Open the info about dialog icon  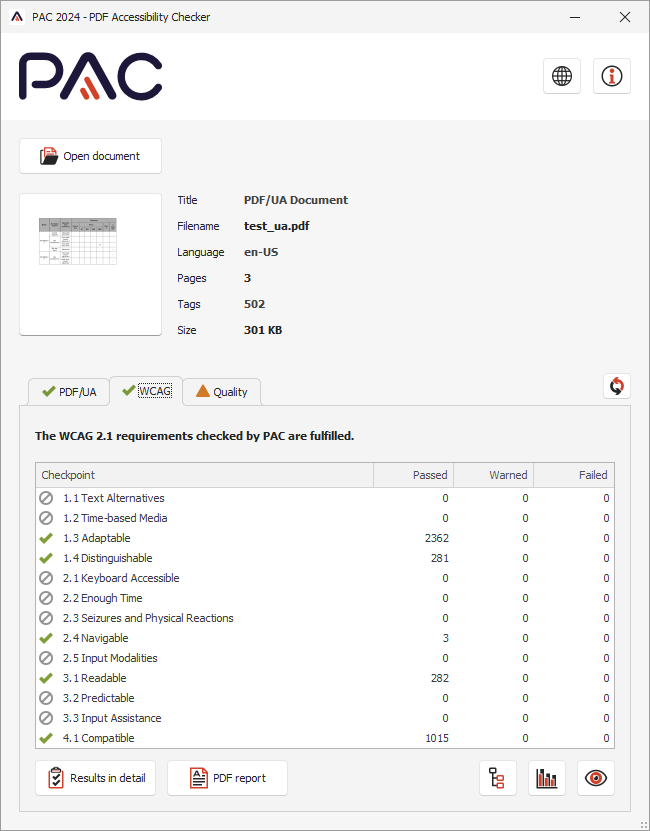coord(612,76)
